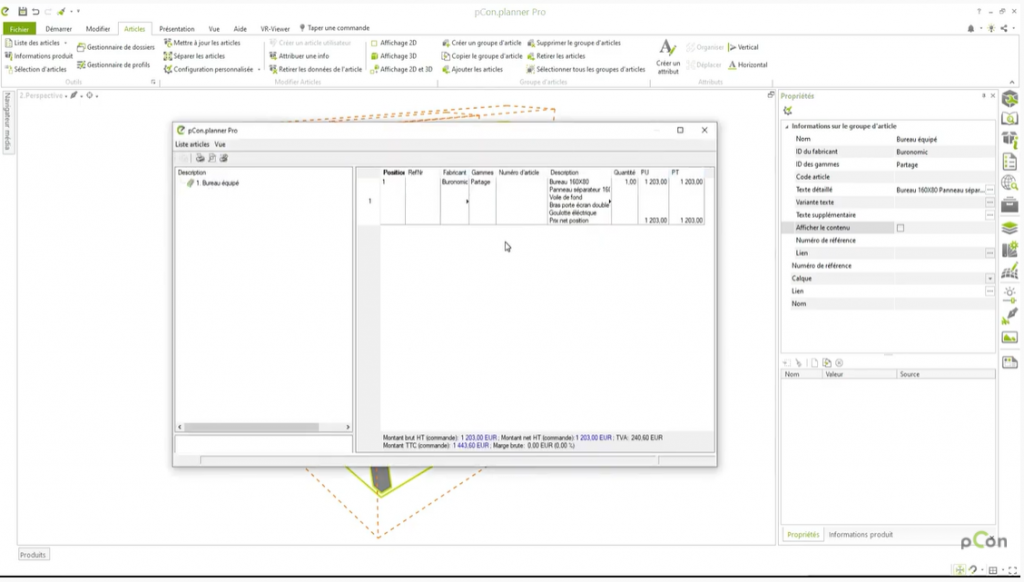Click the Créer un attribut button
The width and height of the screenshot is (1024, 582).
point(668,56)
